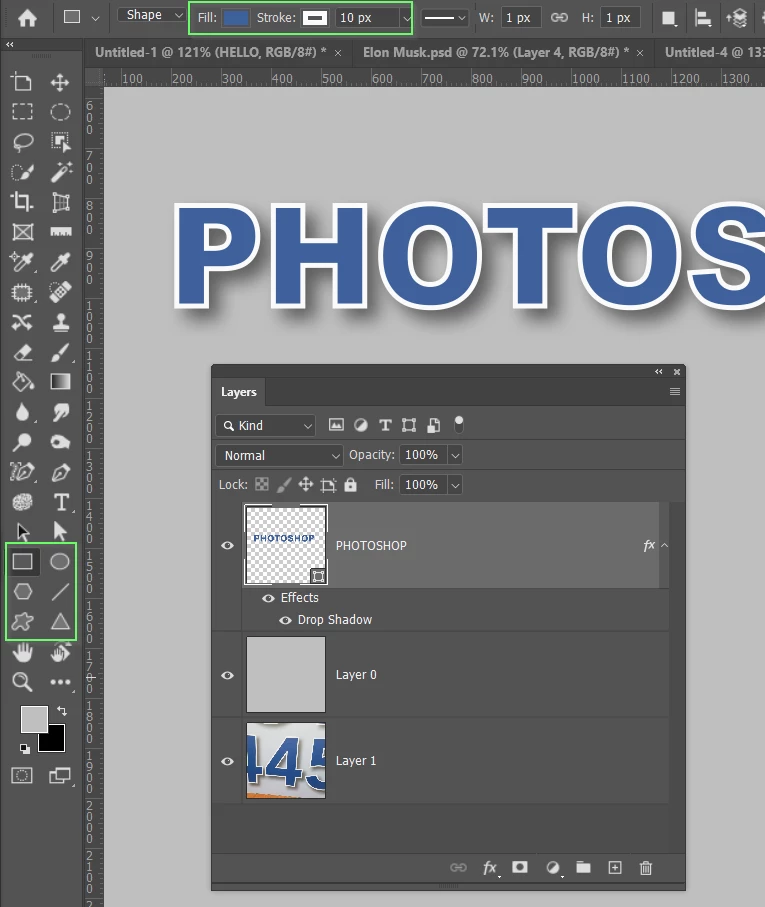Select the Eyedropper tool

(x=60, y=262)
